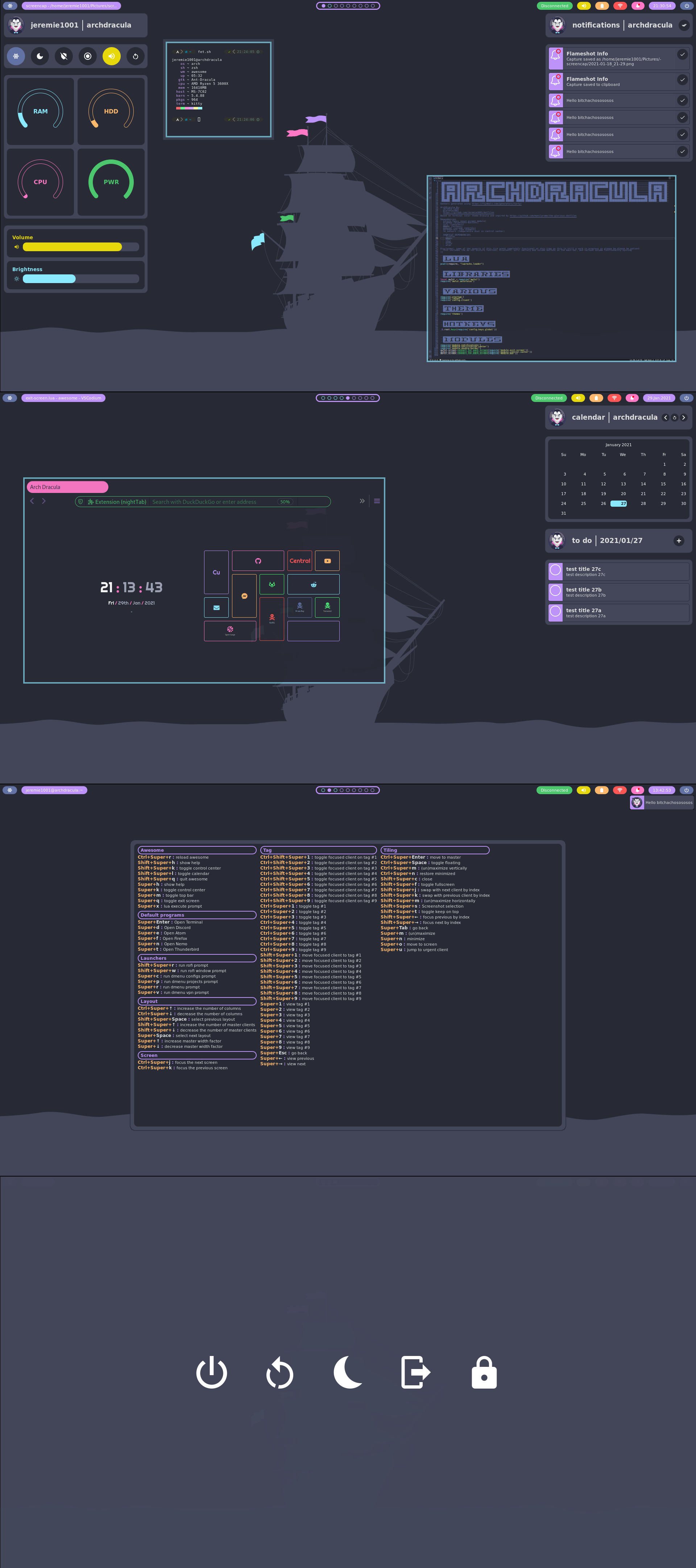Launch the GitLab tile
Screen dimensions: 696x1568
click(272, 584)
